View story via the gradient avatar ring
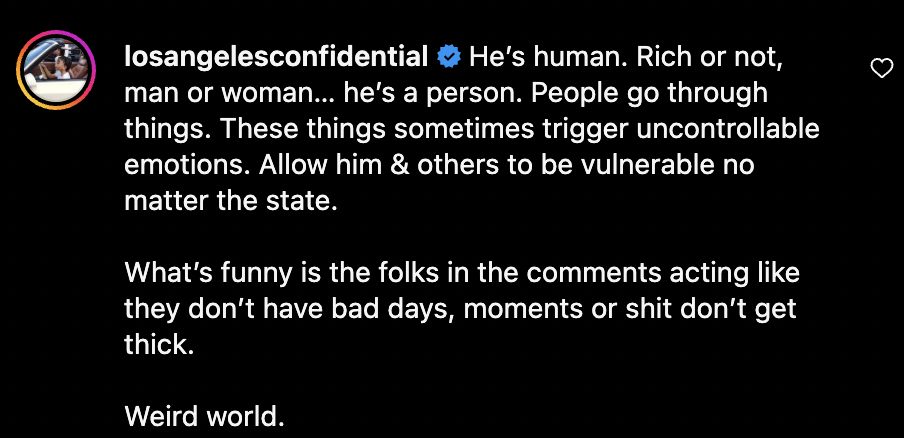Screen dimensions: 904x438 [x=56, y=70]
